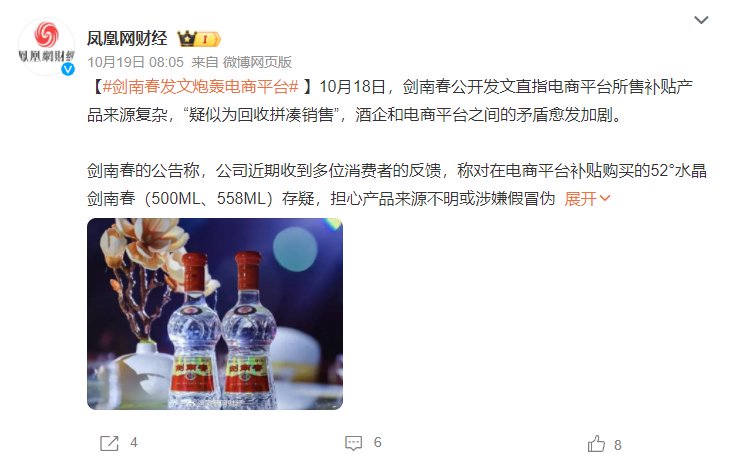Screen dimensions: 729x464
Task: Open the 凤凰网财经 account name
Action: pyautogui.click(x=127, y=38)
